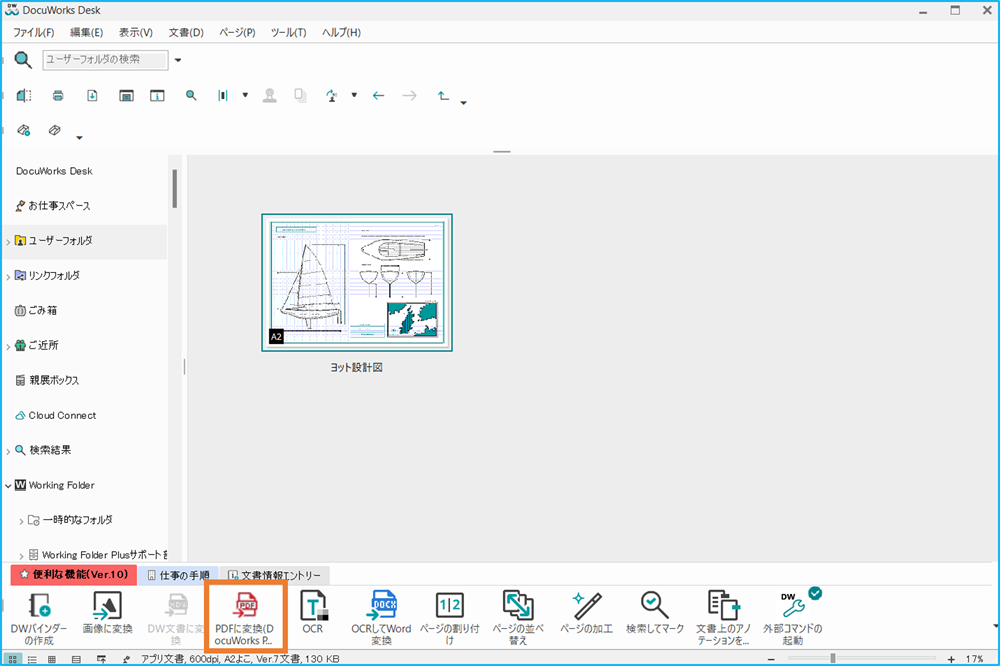Open overflow arrow in second toolbar row

pos(79,137)
